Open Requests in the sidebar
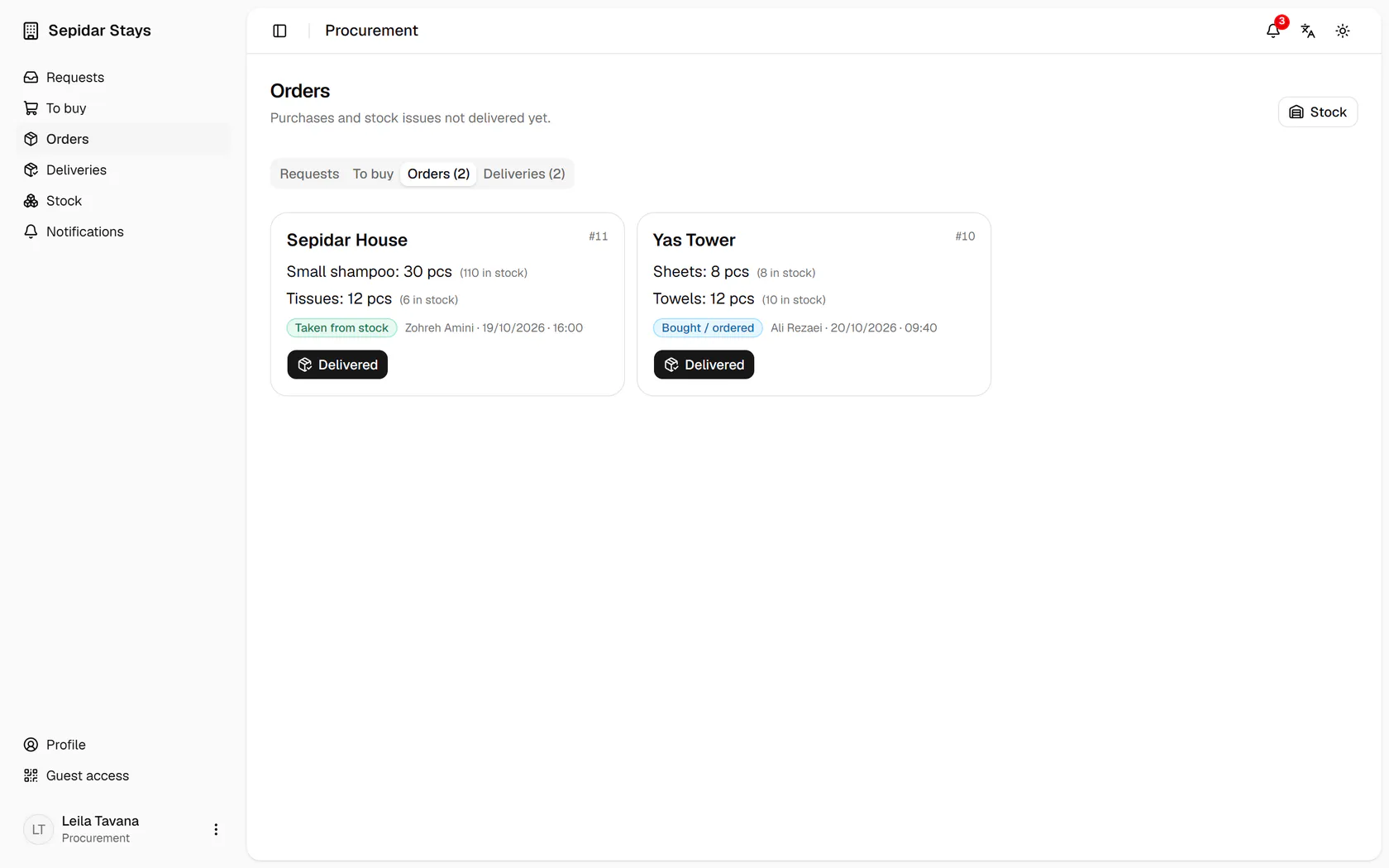1389x868 pixels. pos(123,77)
